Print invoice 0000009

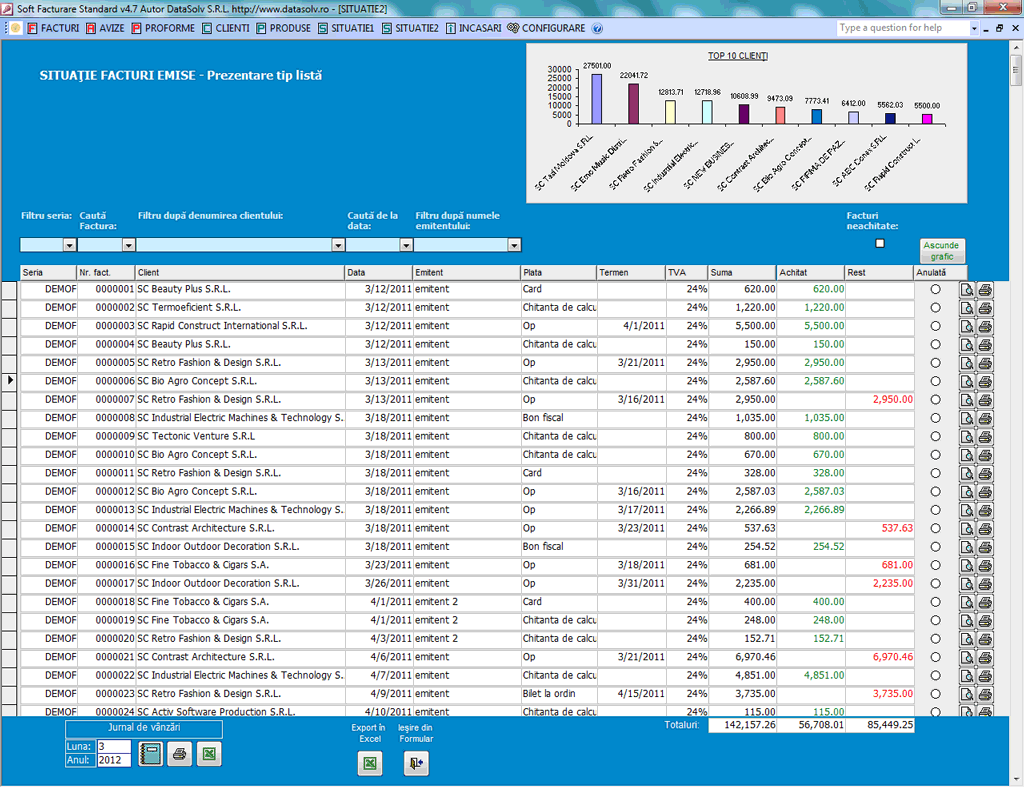tap(985, 436)
